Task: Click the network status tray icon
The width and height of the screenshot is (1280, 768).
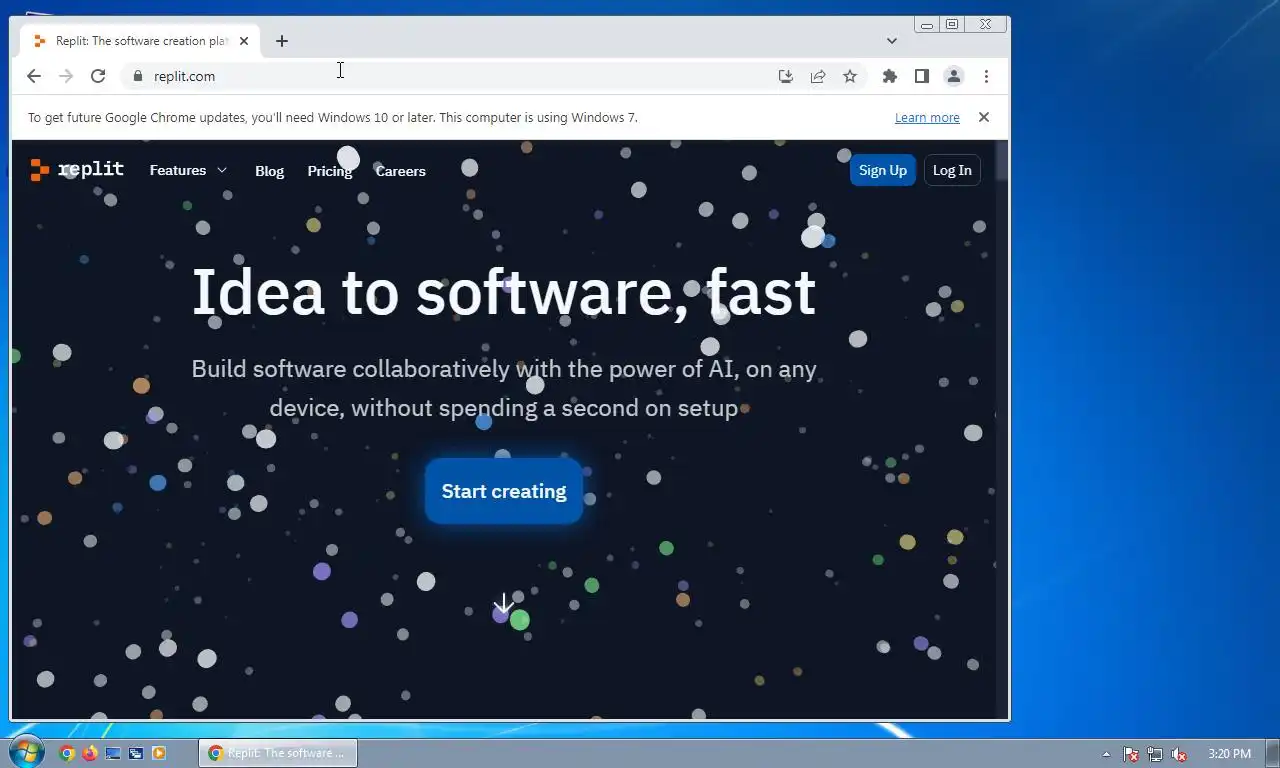Action: coord(1155,754)
